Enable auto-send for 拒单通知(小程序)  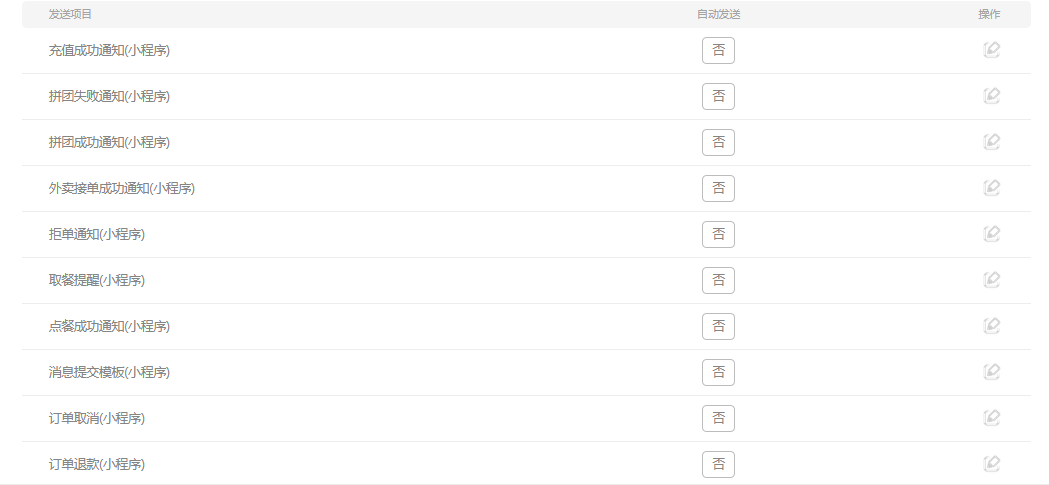718,234
